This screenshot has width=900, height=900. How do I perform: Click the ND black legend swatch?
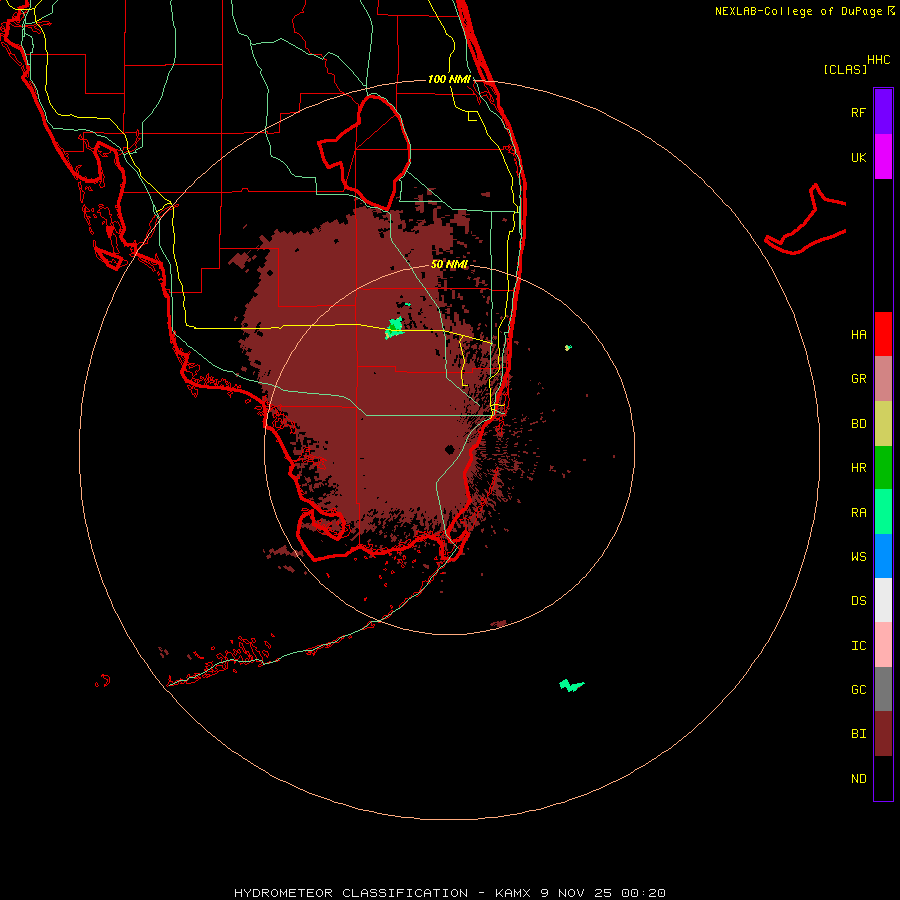tap(883, 778)
